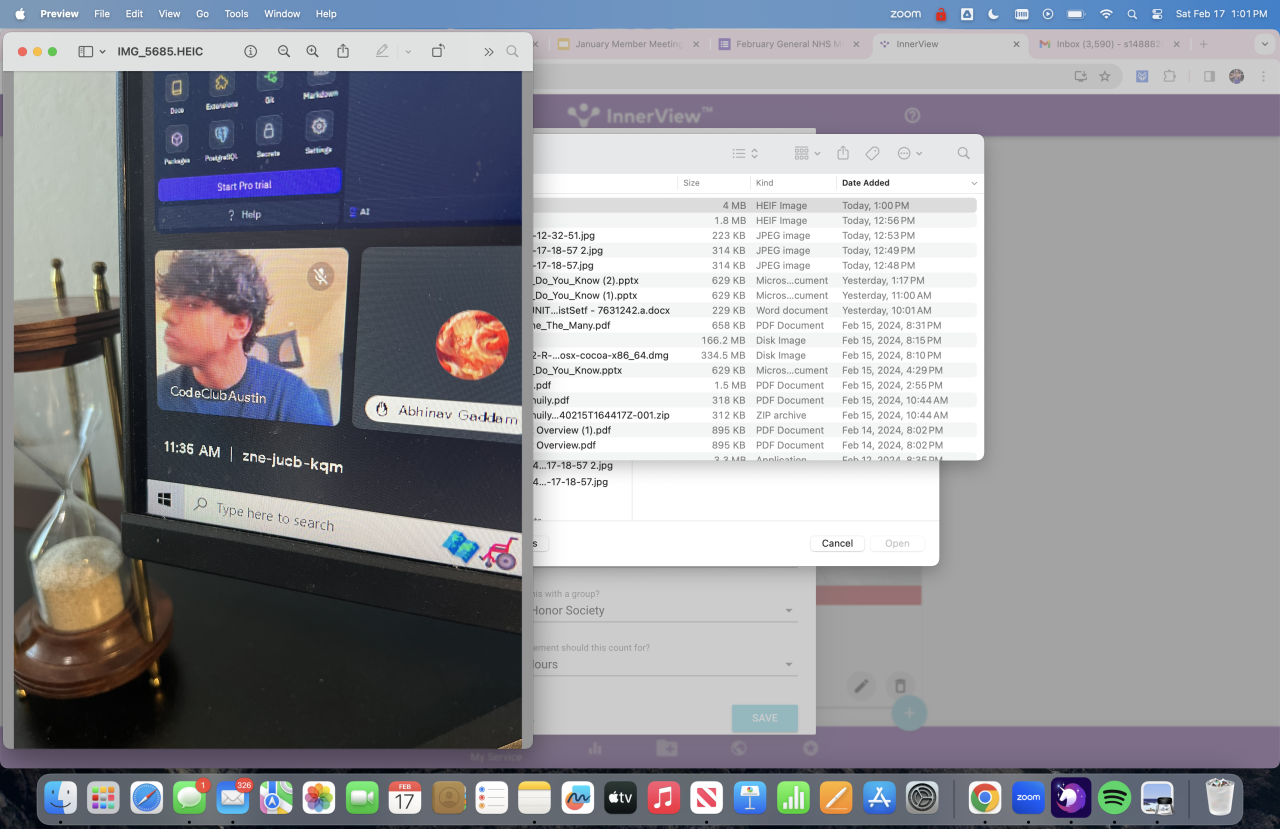Bookmark this page with the star icon
Image resolution: width=1280 pixels, height=829 pixels.
tap(1105, 76)
